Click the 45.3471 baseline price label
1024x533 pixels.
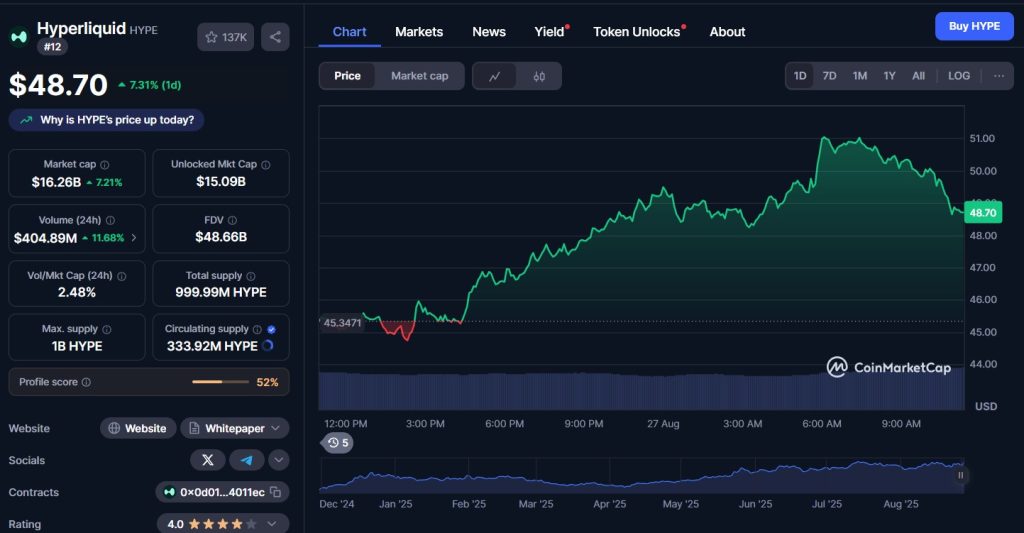(x=342, y=323)
